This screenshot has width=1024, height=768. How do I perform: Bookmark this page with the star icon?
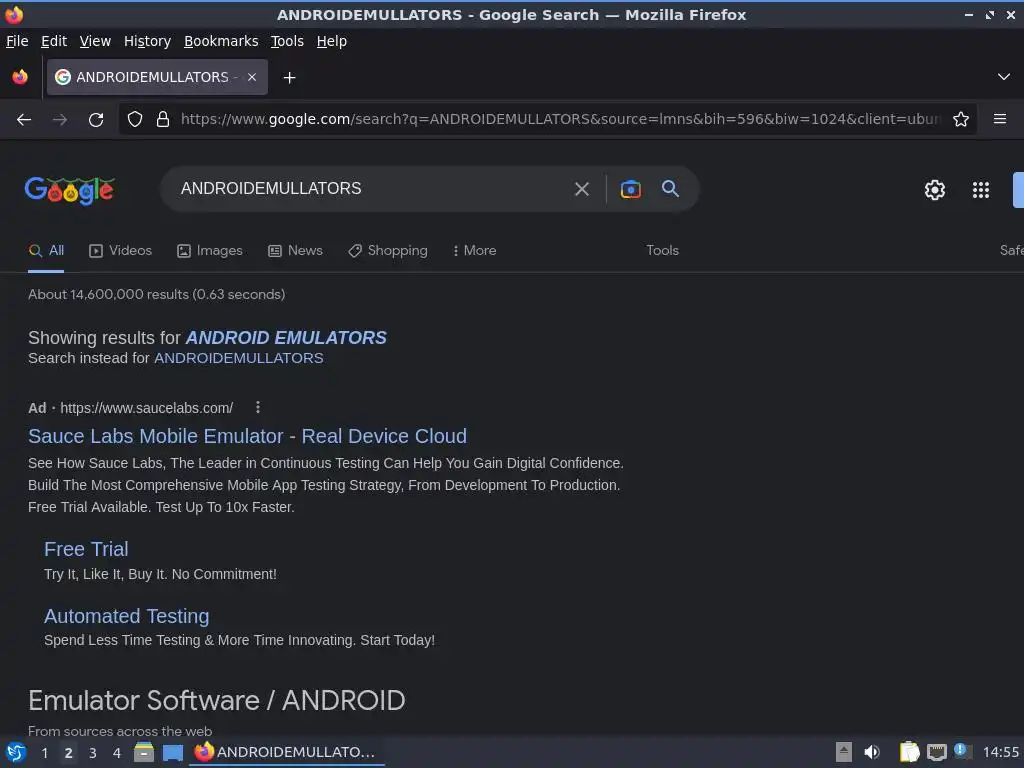pos(961,119)
